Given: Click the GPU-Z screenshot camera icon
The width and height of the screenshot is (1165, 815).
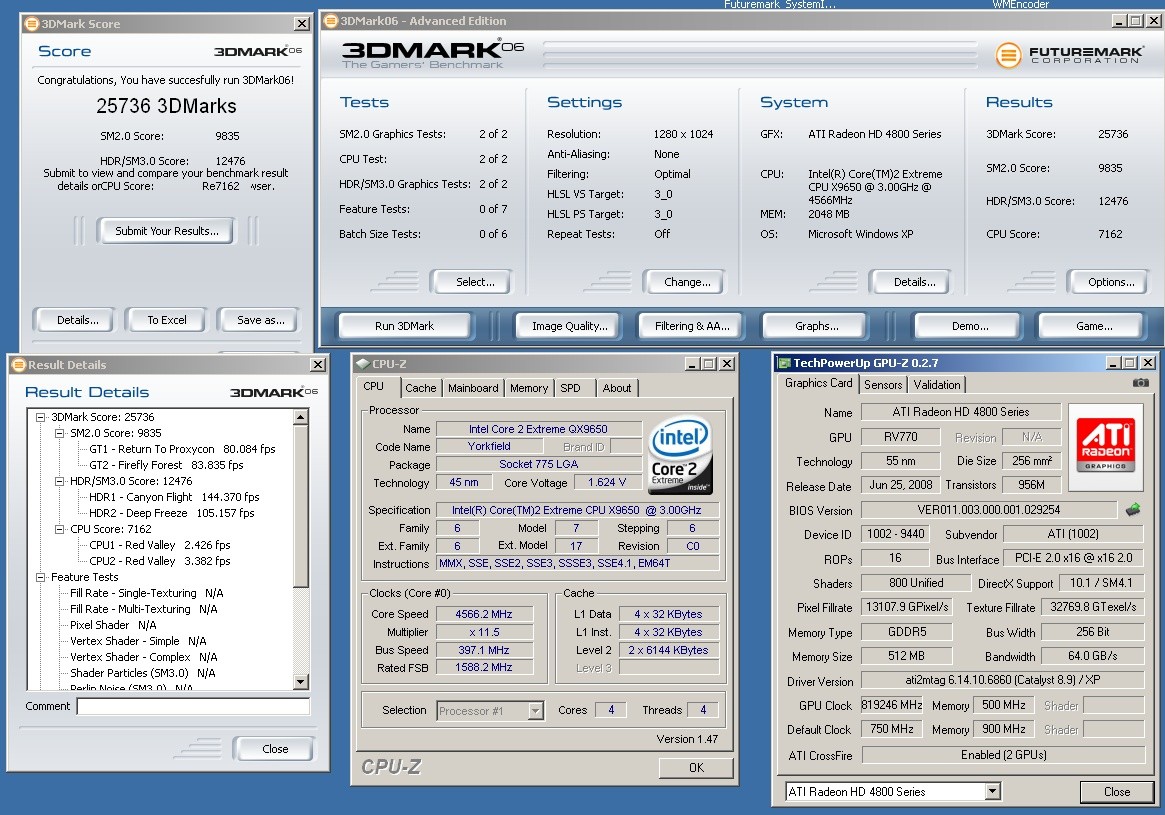Looking at the screenshot, I should coord(1140,383).
